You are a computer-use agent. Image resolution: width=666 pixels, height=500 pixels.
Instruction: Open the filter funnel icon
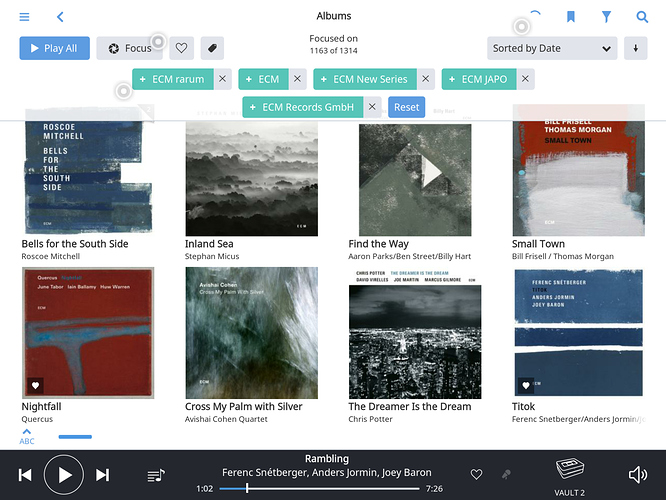[x=606, y=17]
